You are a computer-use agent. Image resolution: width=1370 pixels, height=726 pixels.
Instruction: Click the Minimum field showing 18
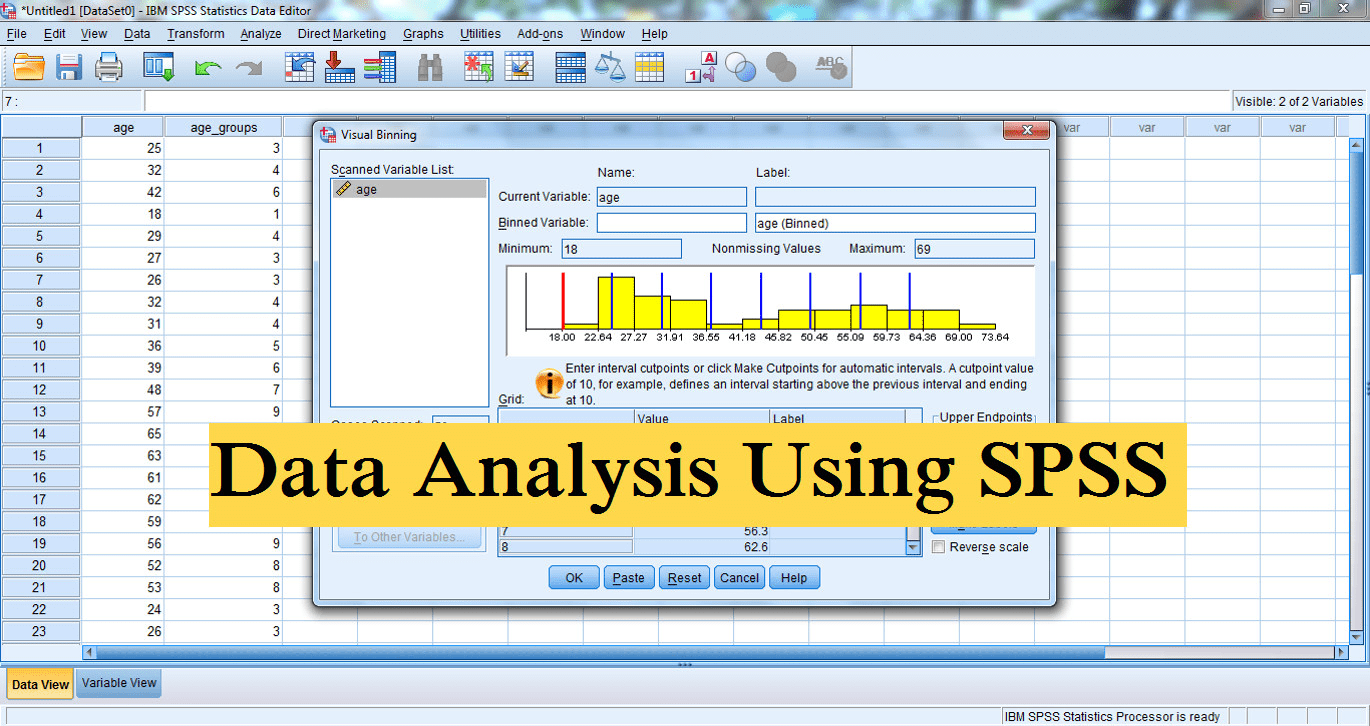pos(621,249)
